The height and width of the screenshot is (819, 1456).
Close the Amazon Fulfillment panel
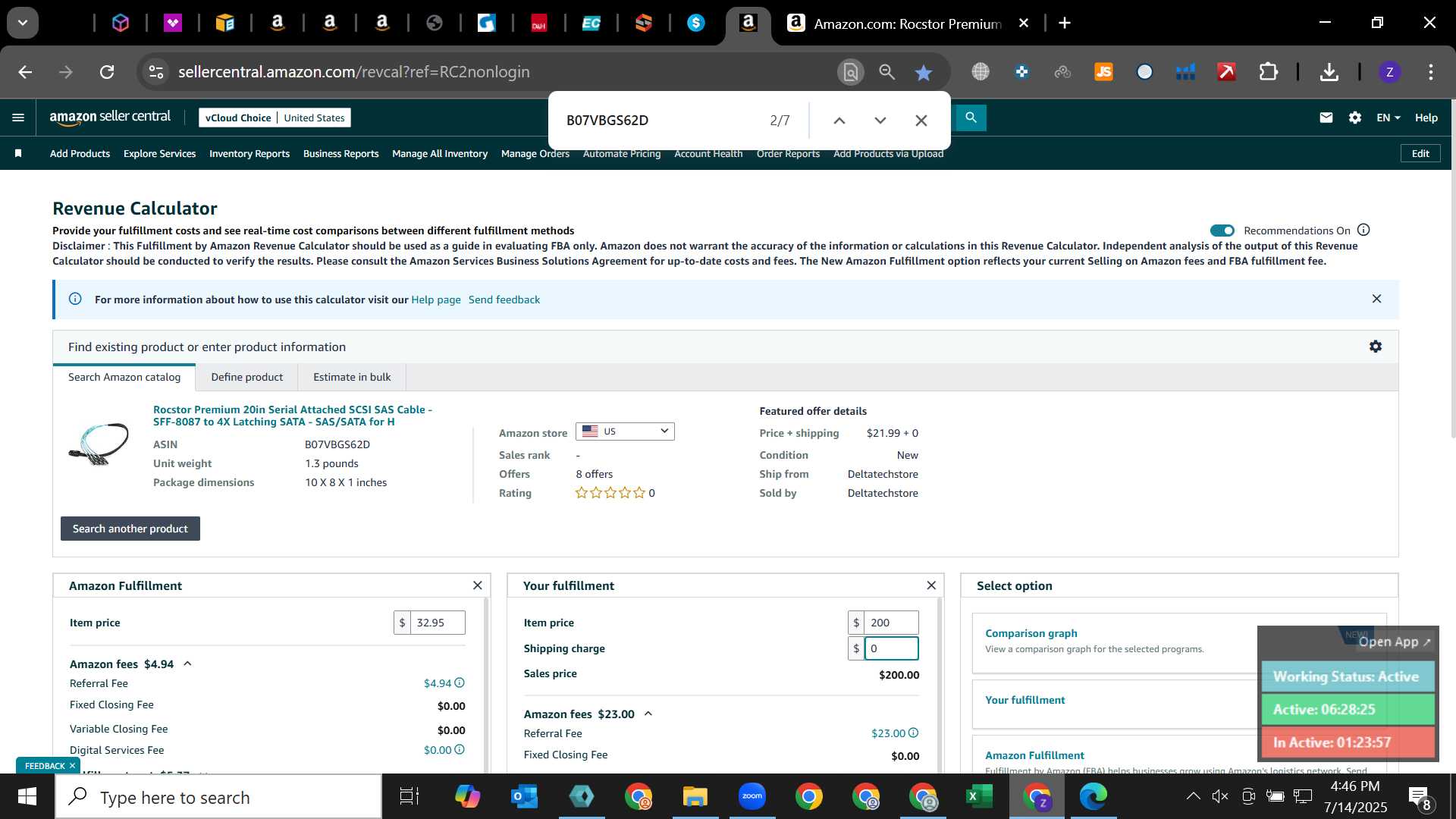(x=477, y=585)
